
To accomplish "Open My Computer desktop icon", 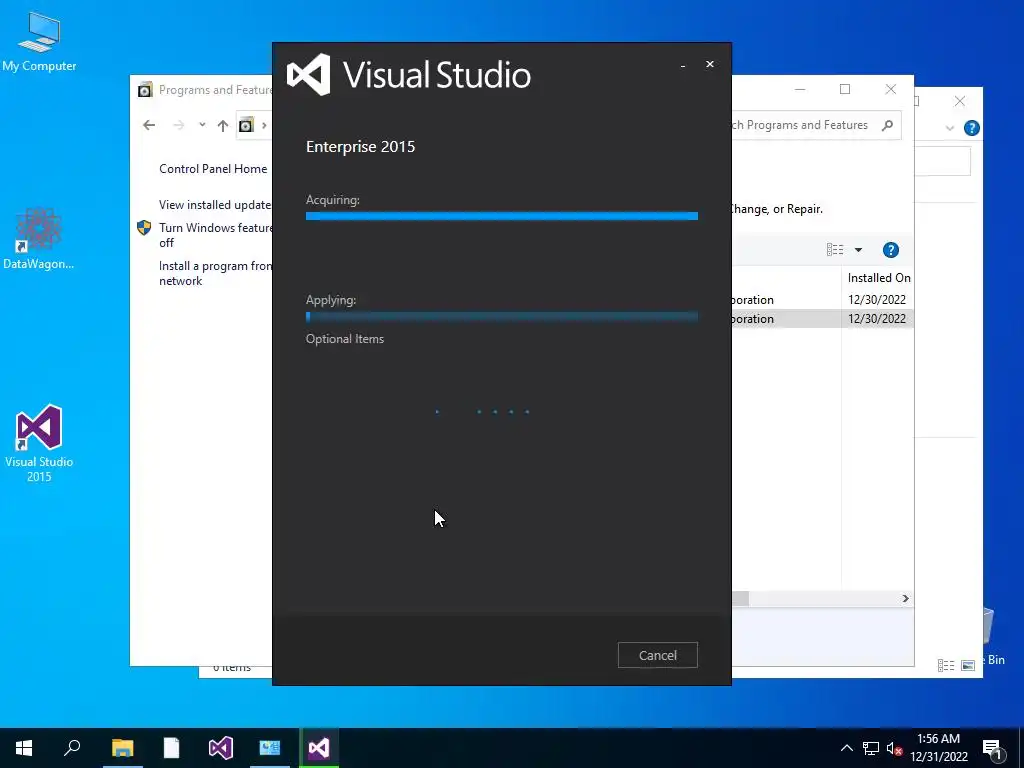I will point(39,42).
